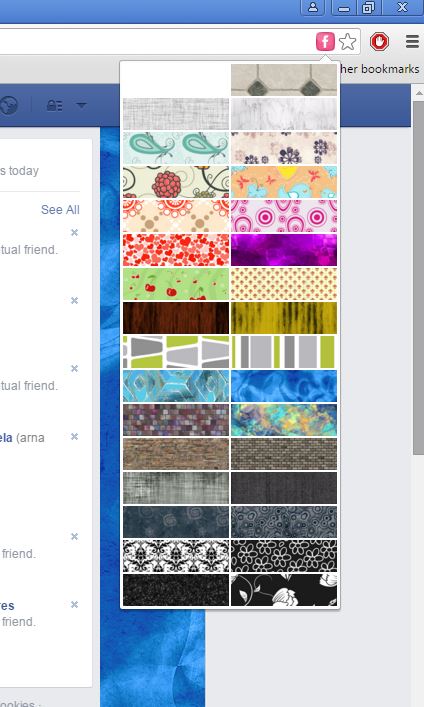Select the red hearts background pattern
This screenshot has width=424, height=707.
176,250
